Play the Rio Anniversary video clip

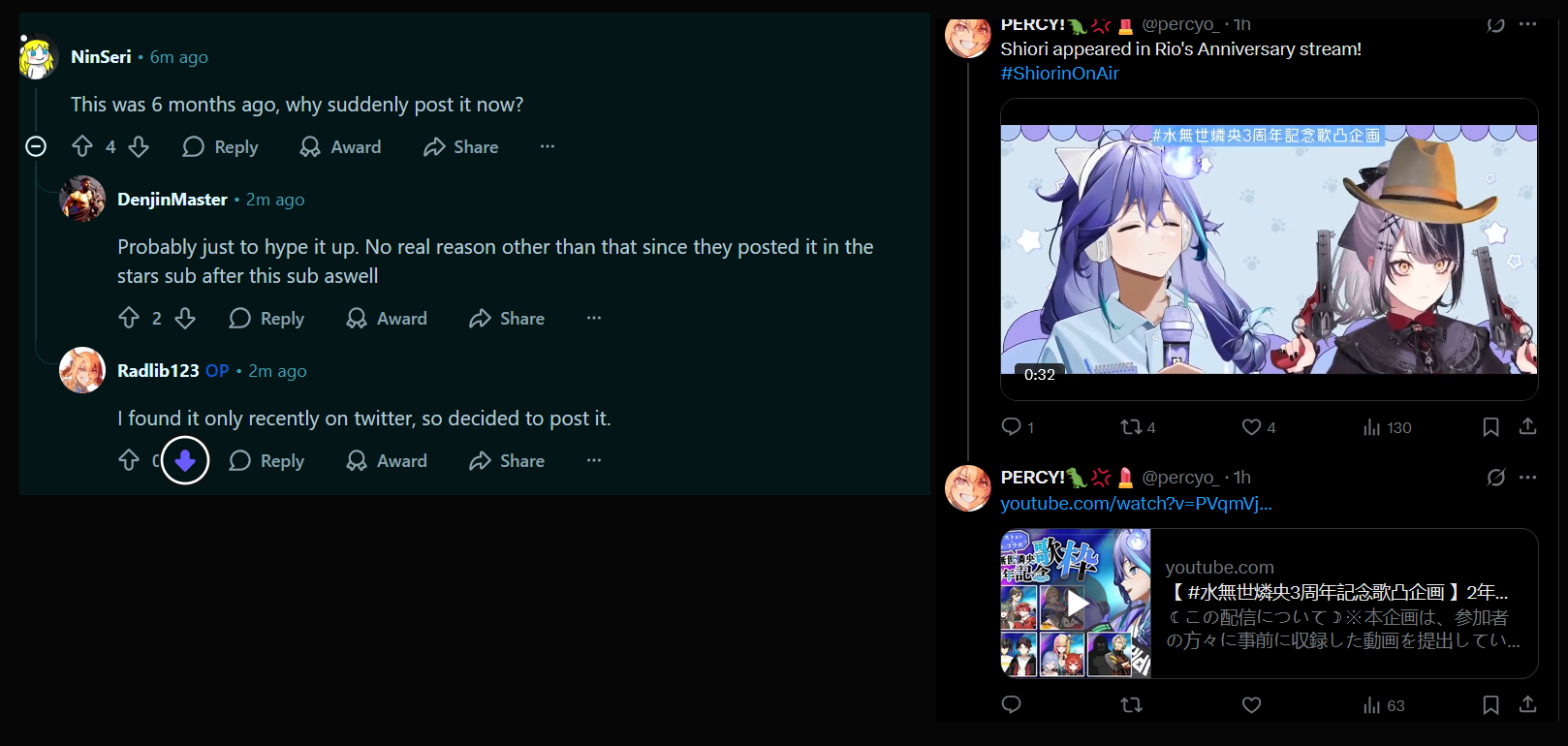[1269, 249]
